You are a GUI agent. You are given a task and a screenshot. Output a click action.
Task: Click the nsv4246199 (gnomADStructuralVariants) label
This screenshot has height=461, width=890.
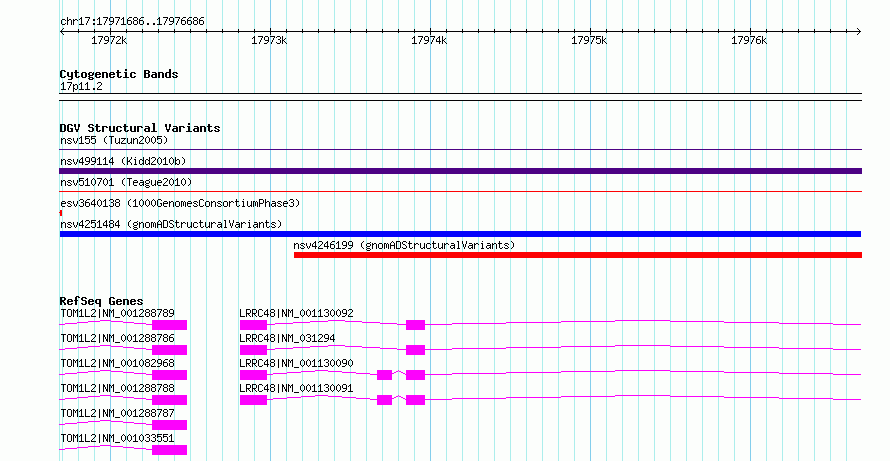click(404, 245)
